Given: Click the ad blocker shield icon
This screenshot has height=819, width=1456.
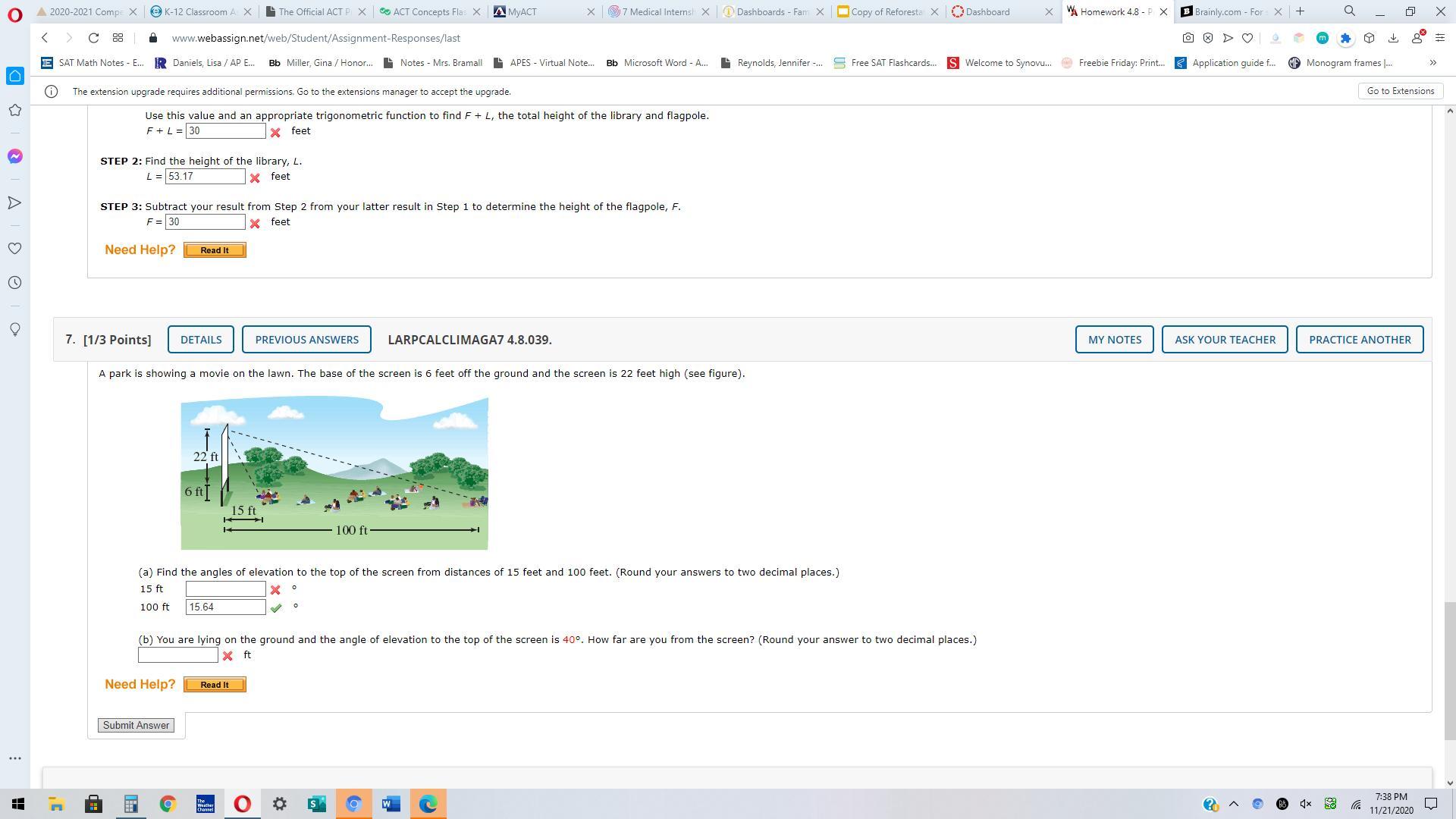Looking at the screenshot, I should [1208, 38].
